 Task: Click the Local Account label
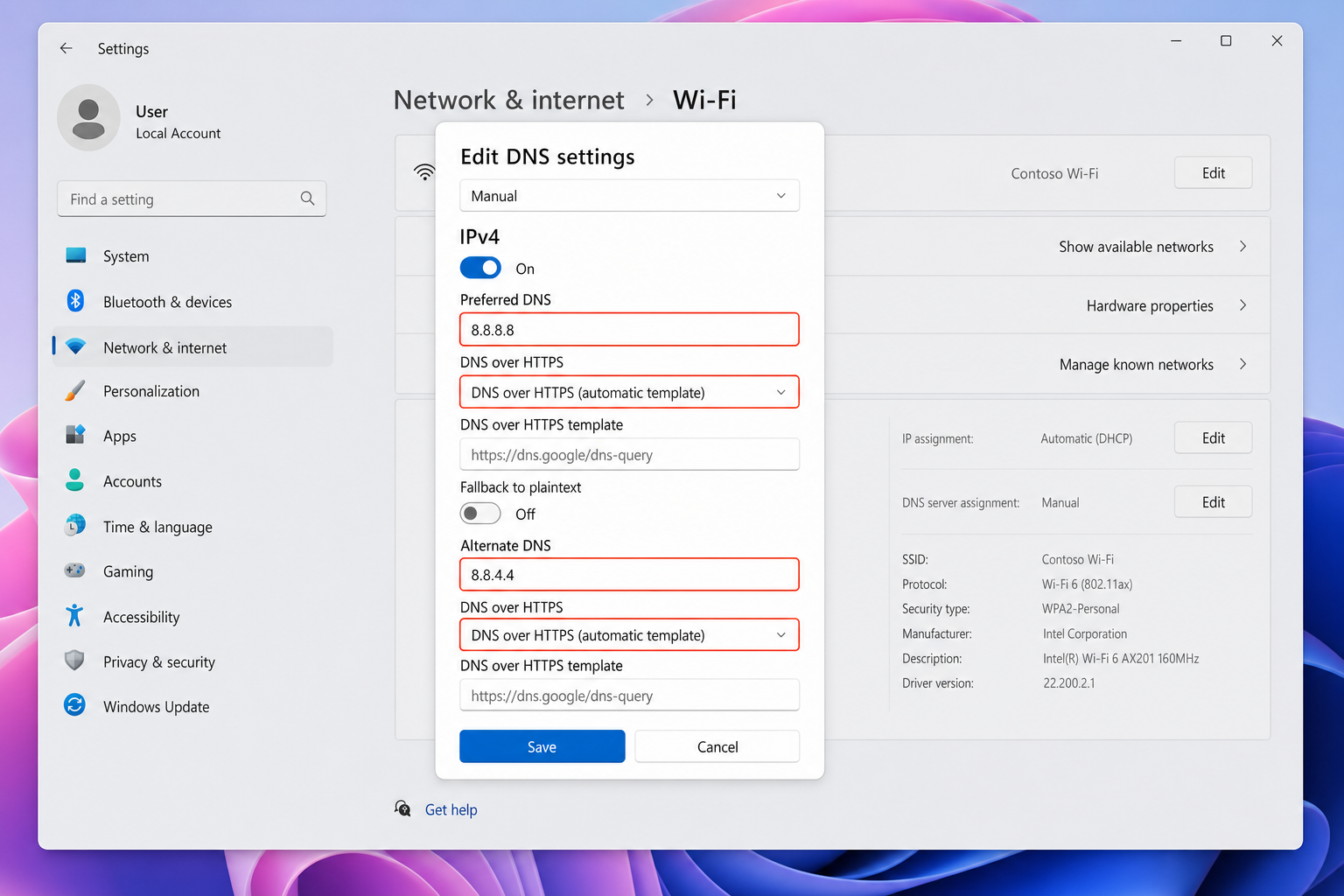(178, 133)
